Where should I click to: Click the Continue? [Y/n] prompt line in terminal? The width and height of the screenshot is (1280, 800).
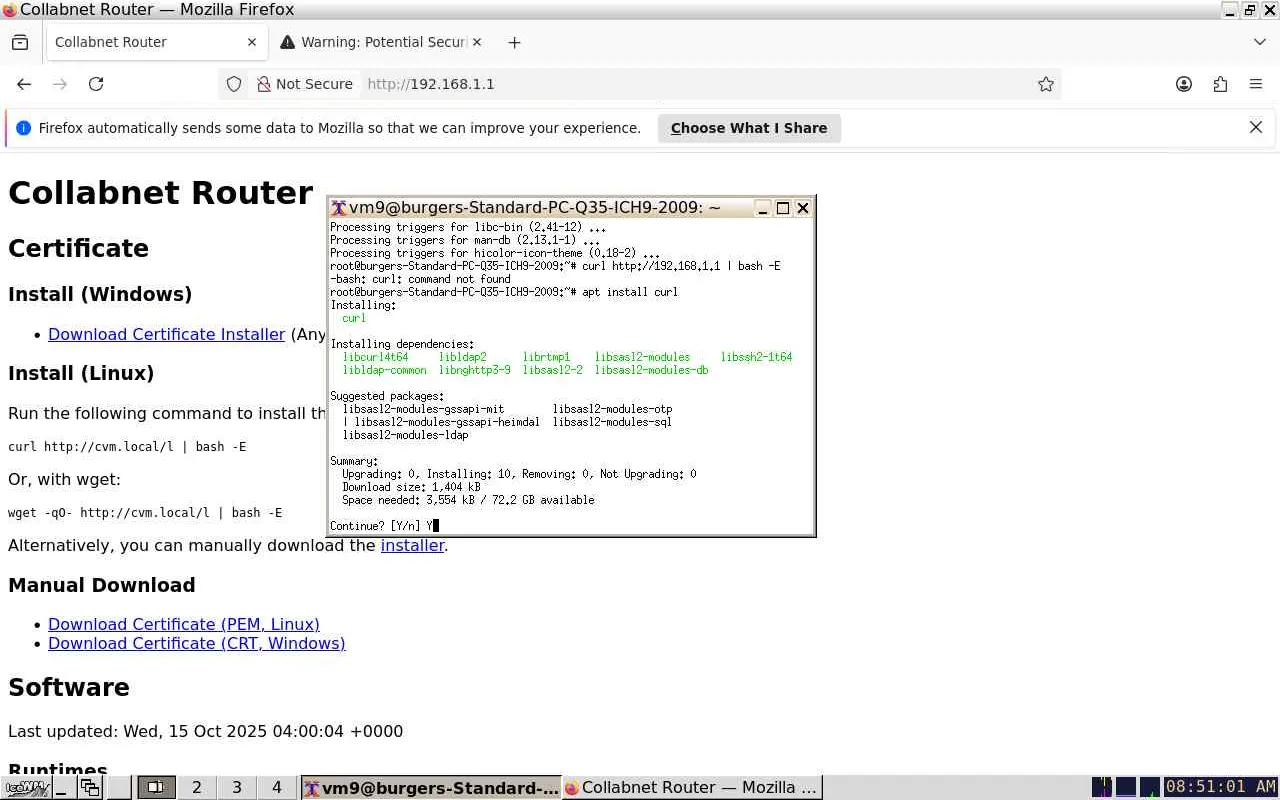click(x=385, y=526)
